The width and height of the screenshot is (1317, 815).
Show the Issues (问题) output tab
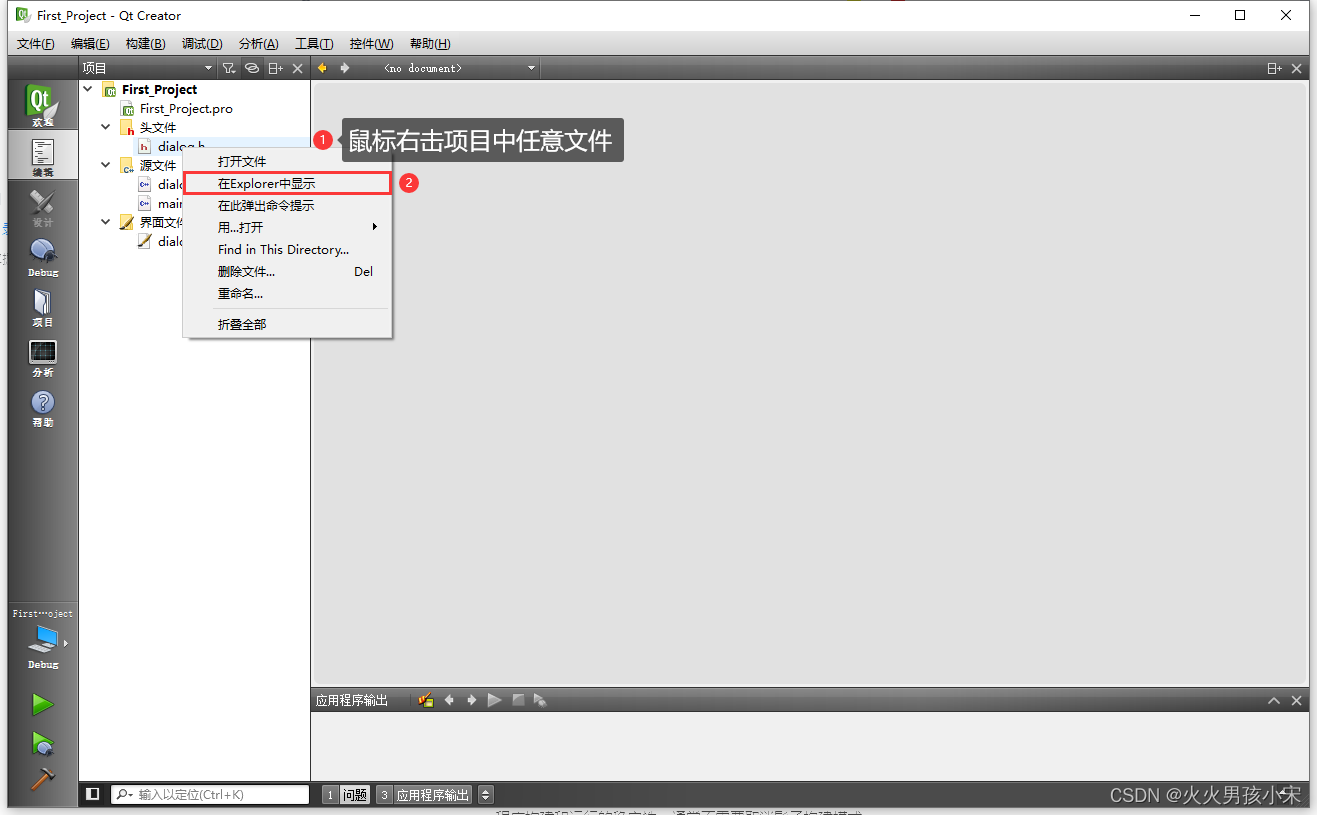coord(346,795)
